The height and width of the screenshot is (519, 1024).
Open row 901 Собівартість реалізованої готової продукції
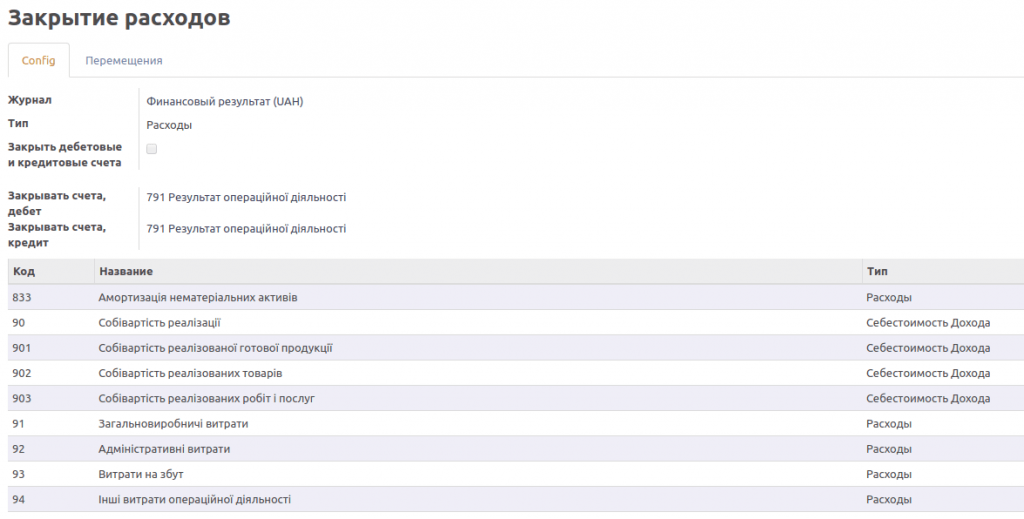(516, 348)
